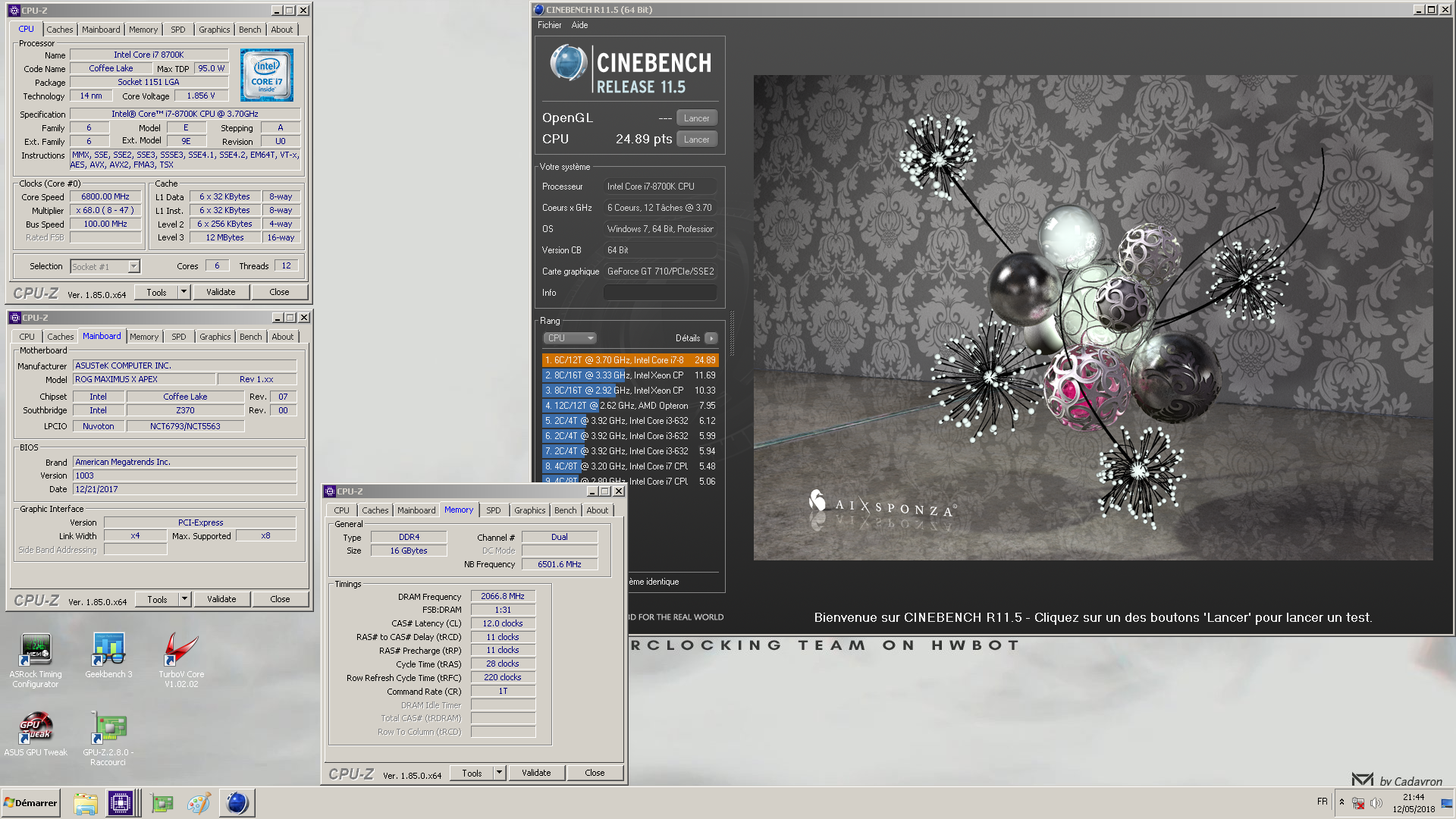Click Core Speed value 6800.00 MHz
Viewport: 1456px width, 819px height.
[x=105, y=196]
